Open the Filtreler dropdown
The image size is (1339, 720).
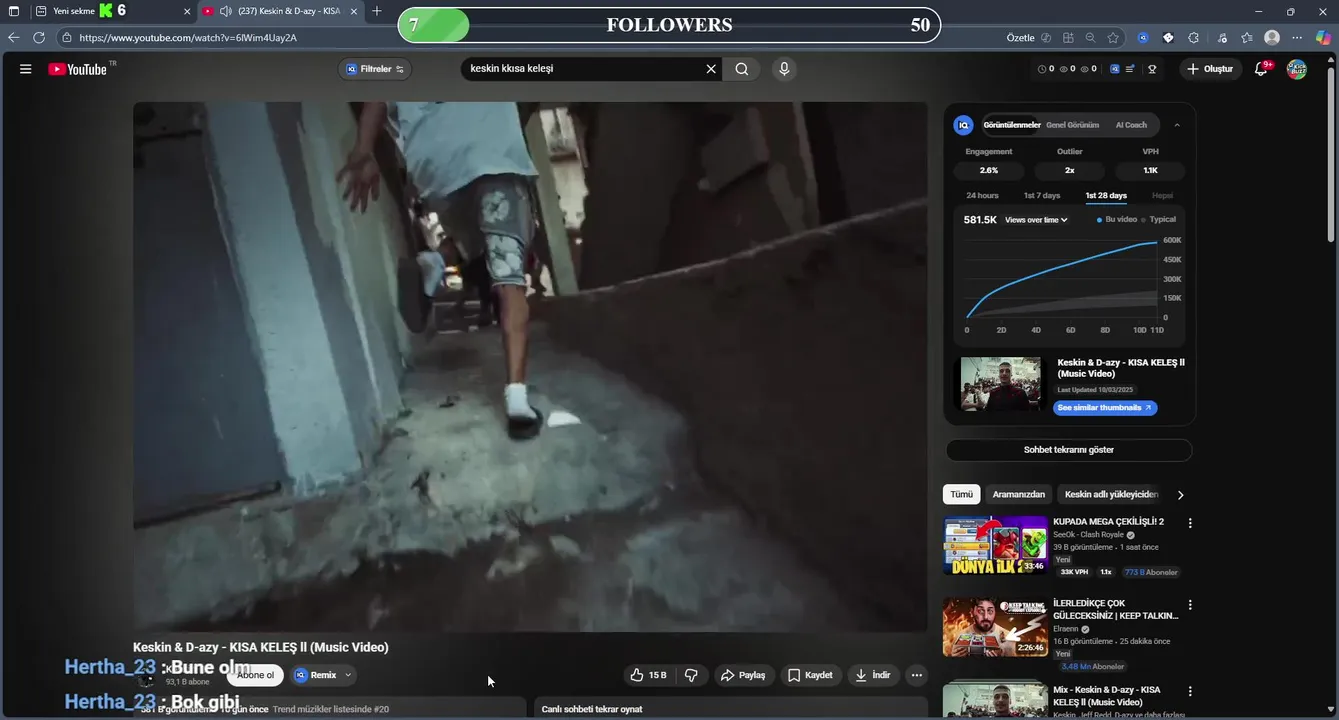(x=375, y=69)
